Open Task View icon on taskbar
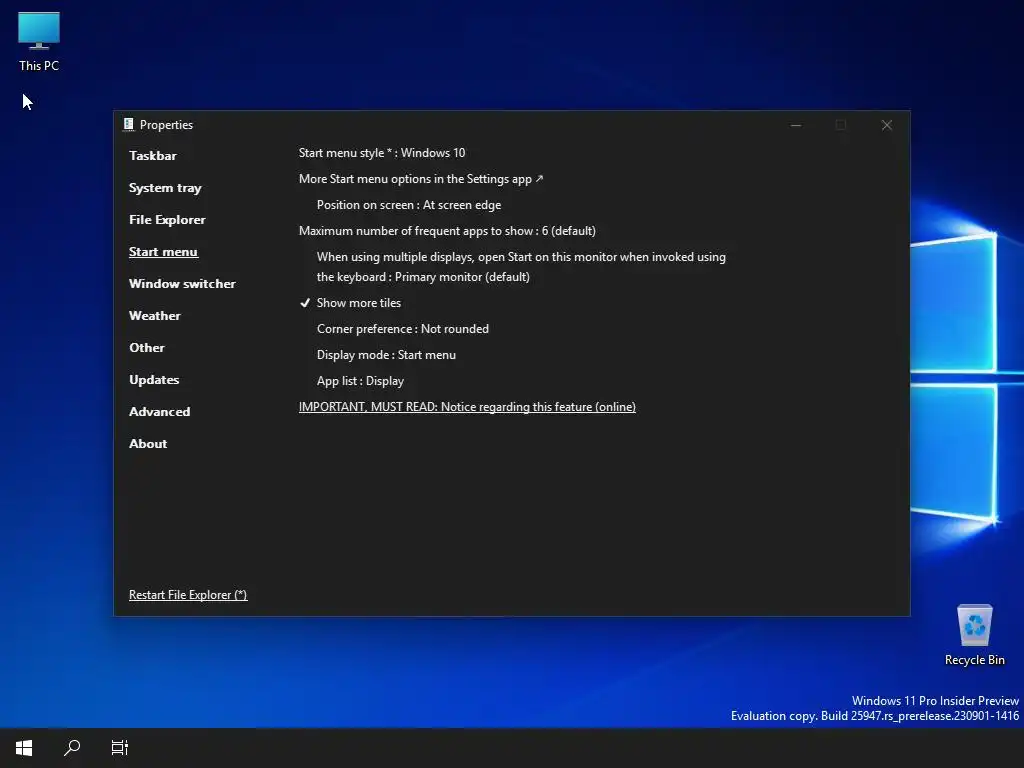The image size is (1024, 768). tap(120, 748)
